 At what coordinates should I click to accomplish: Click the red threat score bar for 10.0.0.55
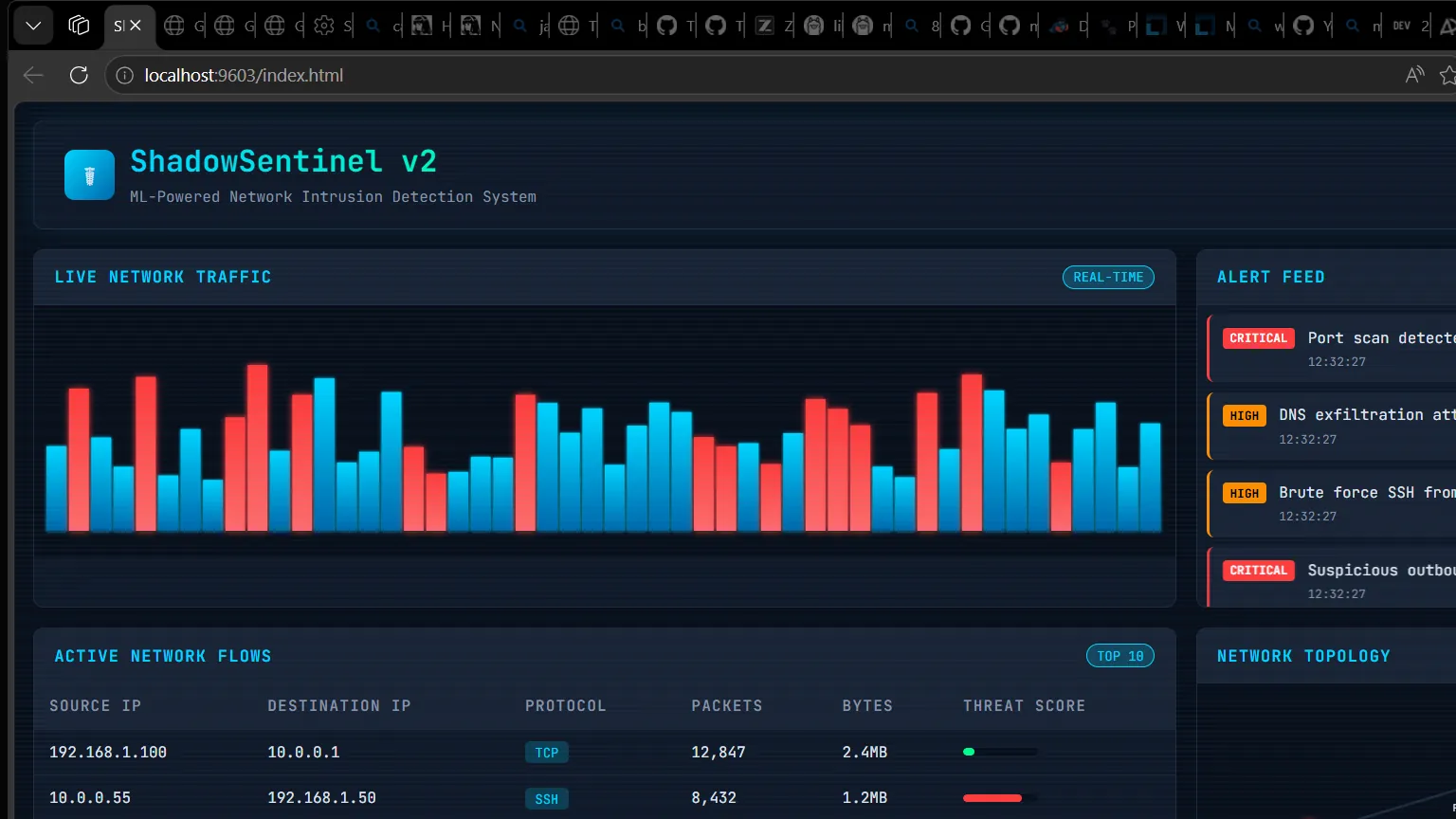coord(992,798)
